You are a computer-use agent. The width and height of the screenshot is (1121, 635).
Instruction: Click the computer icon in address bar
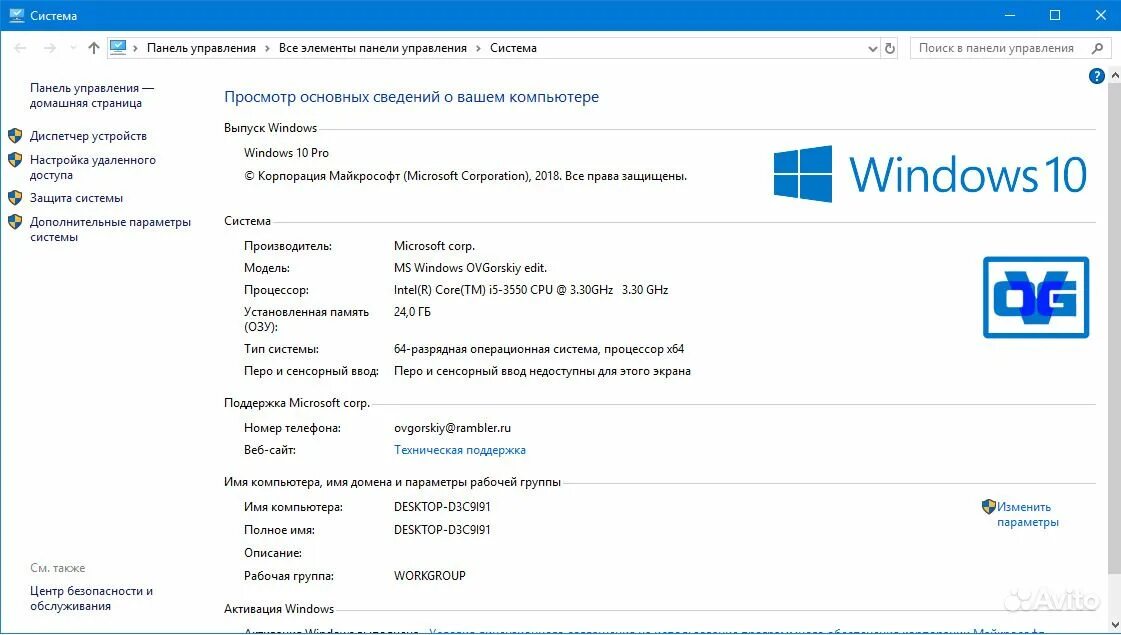(x=118, y=48)
